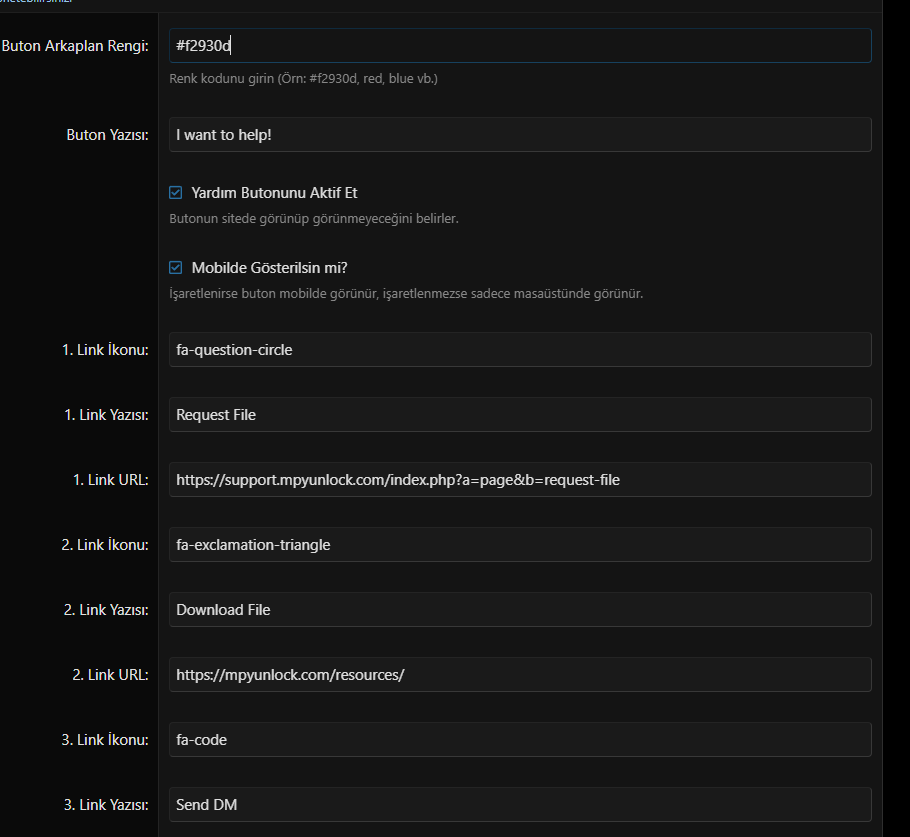Uncheck the Yardım Butonunu Aktif Et checkbox
The height and width of the screenshot is (837, 910).
coord(176,193)
